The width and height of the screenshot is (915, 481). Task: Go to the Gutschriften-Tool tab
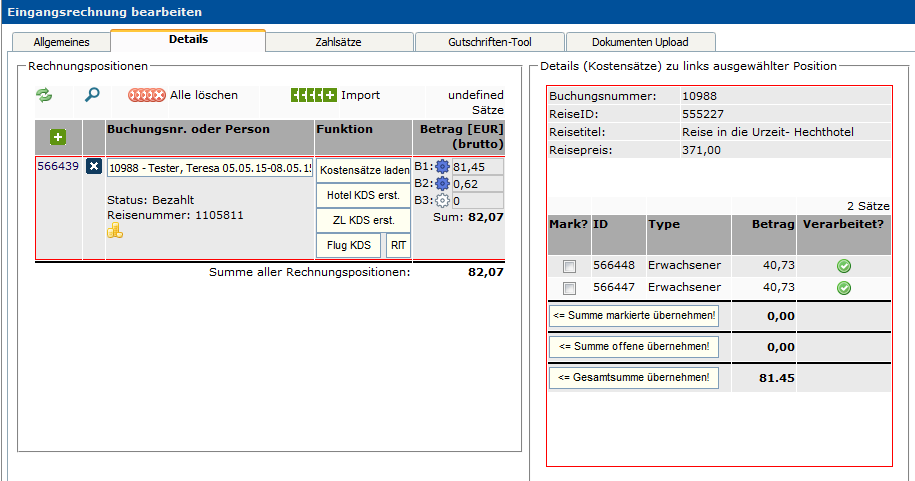click(x=488, y=42)
